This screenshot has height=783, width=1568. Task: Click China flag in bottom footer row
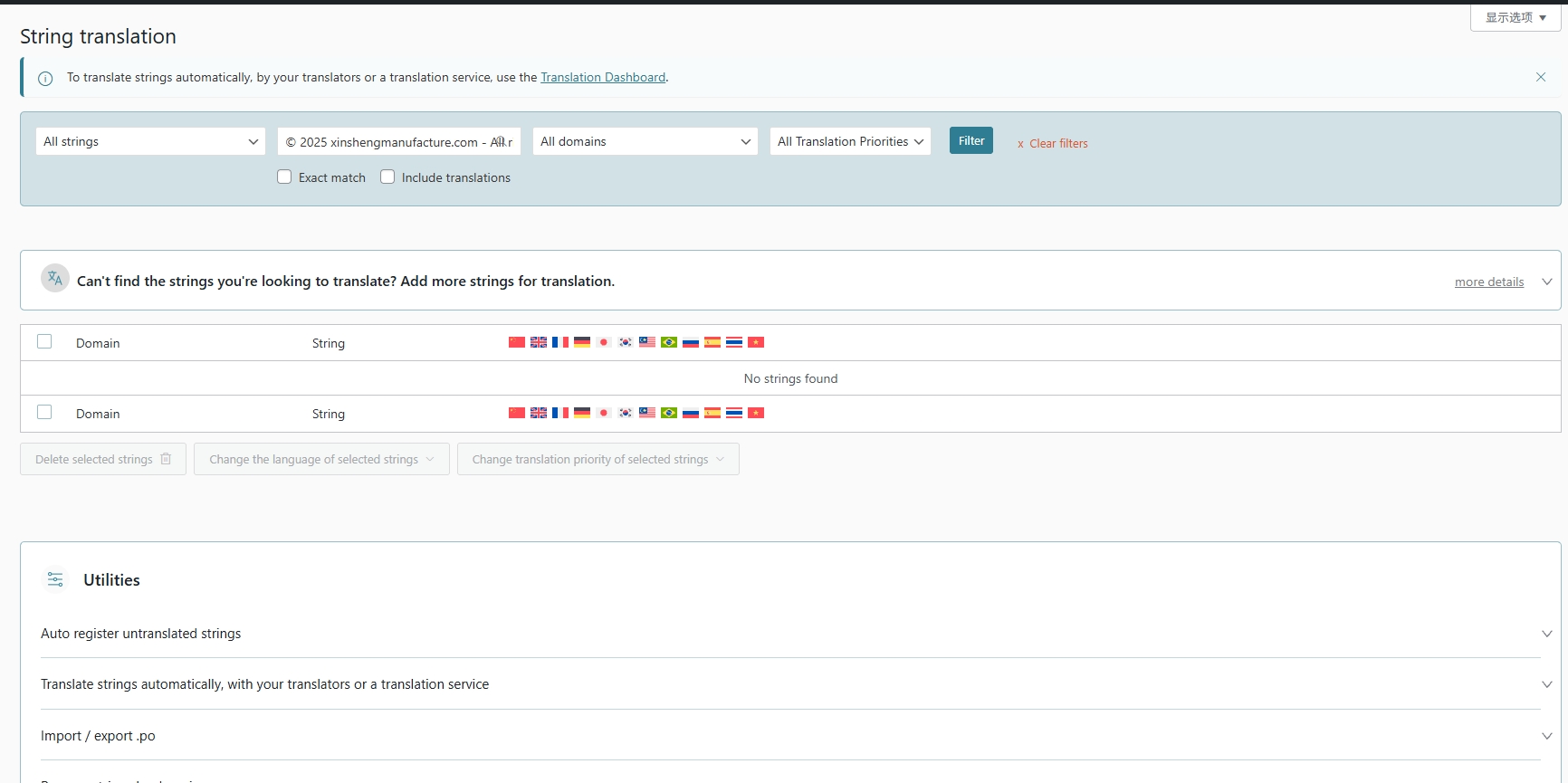click(x=517, y=413)
